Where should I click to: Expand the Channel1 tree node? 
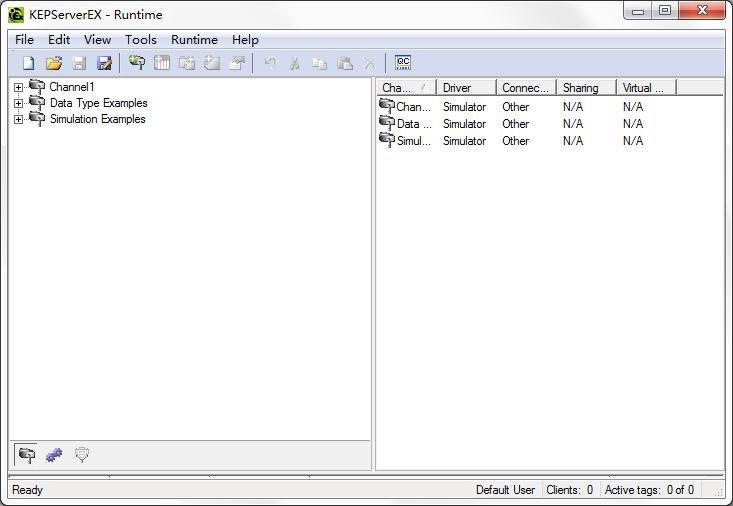tap(18, 88)
